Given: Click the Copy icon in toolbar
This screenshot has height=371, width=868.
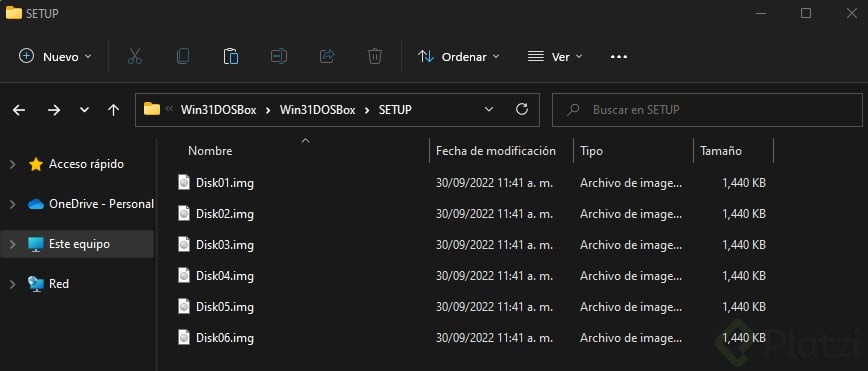Looking at the screenshot, I should pyautogui.click(x=183, y=56).
